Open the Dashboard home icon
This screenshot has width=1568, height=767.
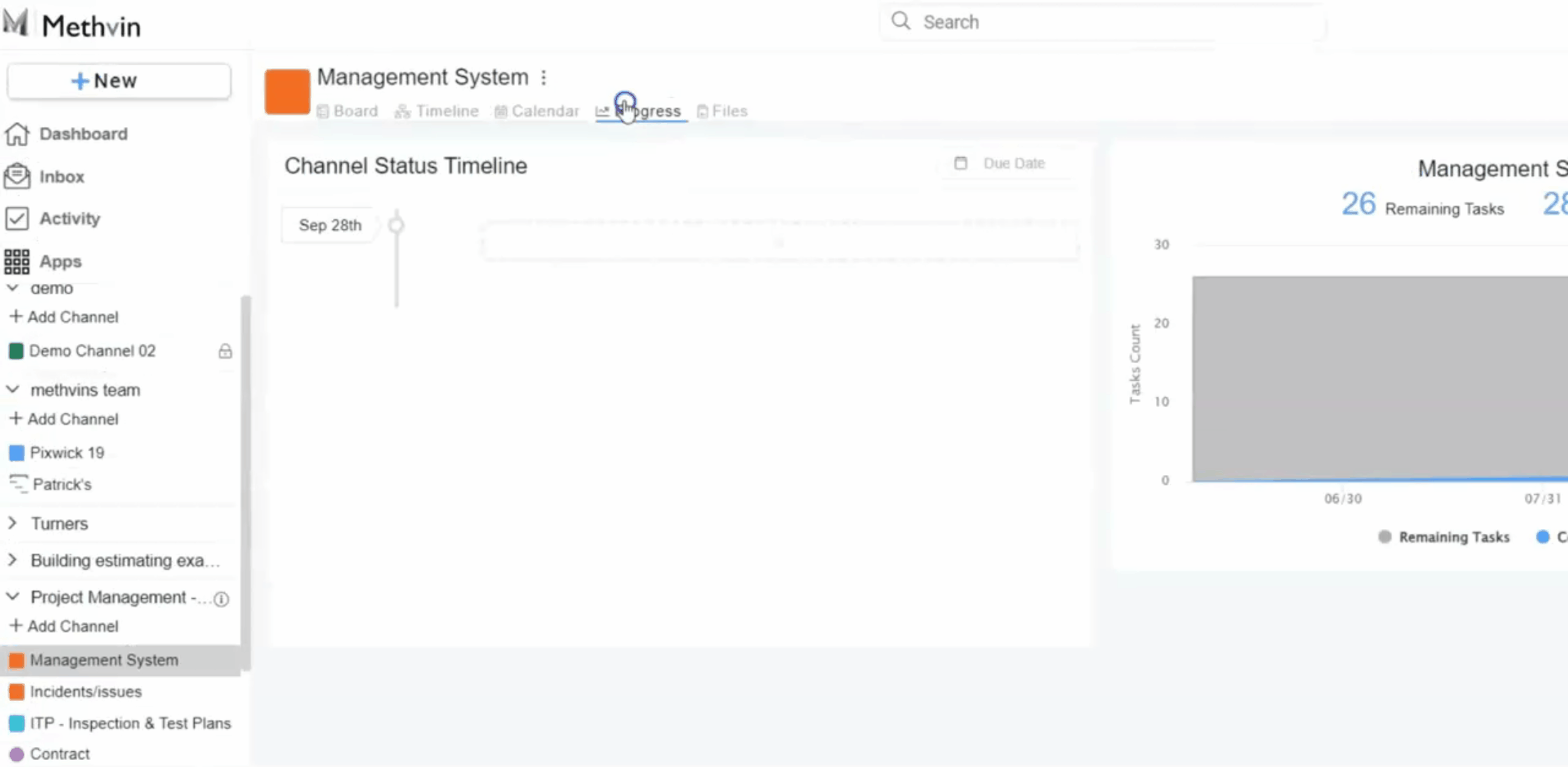[17, 134]
